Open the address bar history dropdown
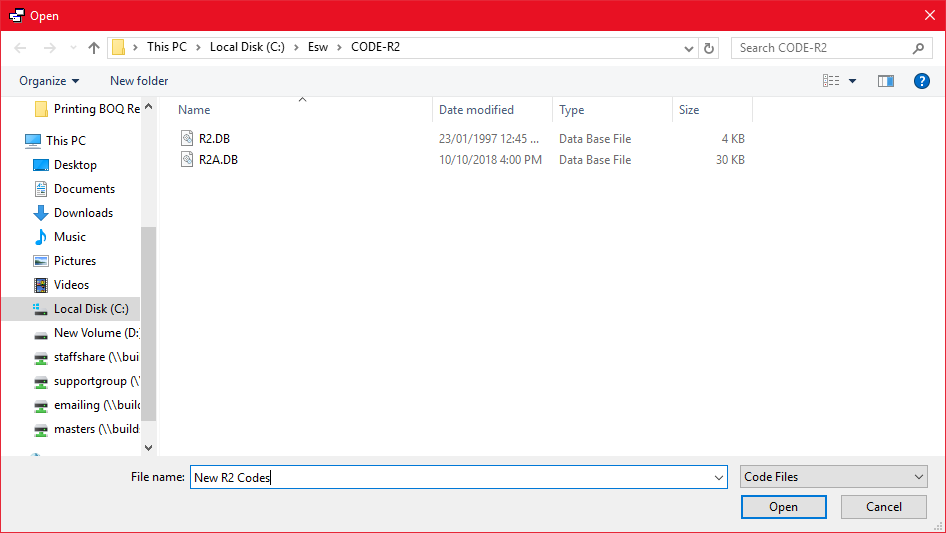The image size is (946, 533). [689, 48]
